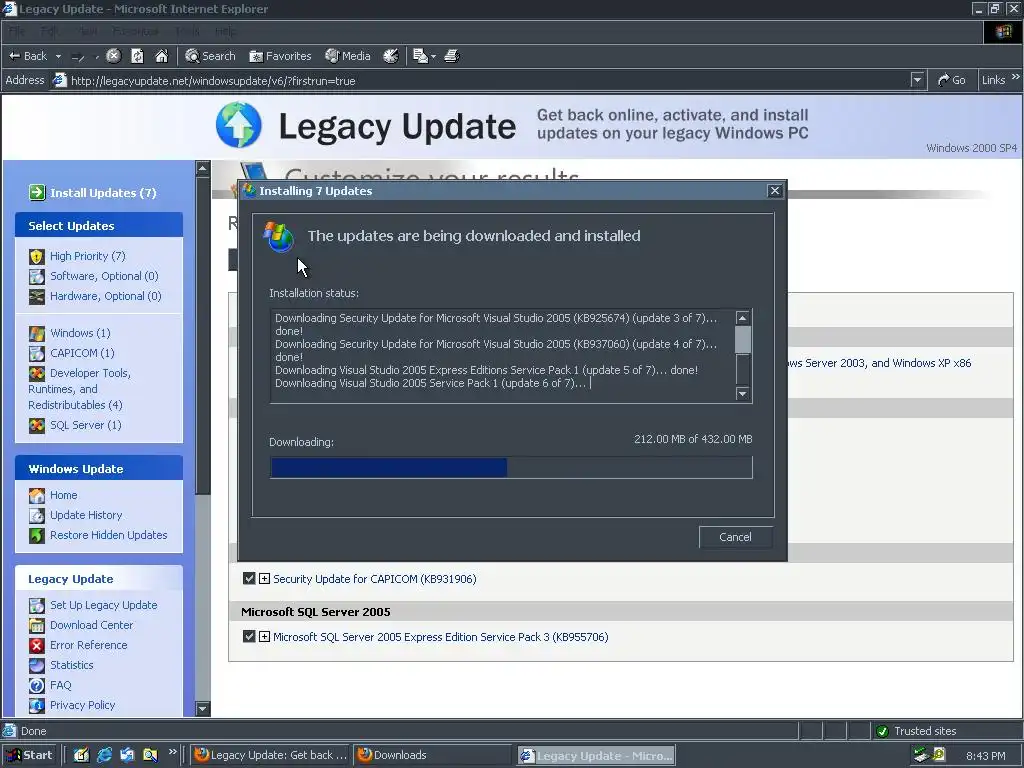This screenshot has width=1024, height=768.
Task: Click the Mail toolbar icon
Action: point(421,56)
